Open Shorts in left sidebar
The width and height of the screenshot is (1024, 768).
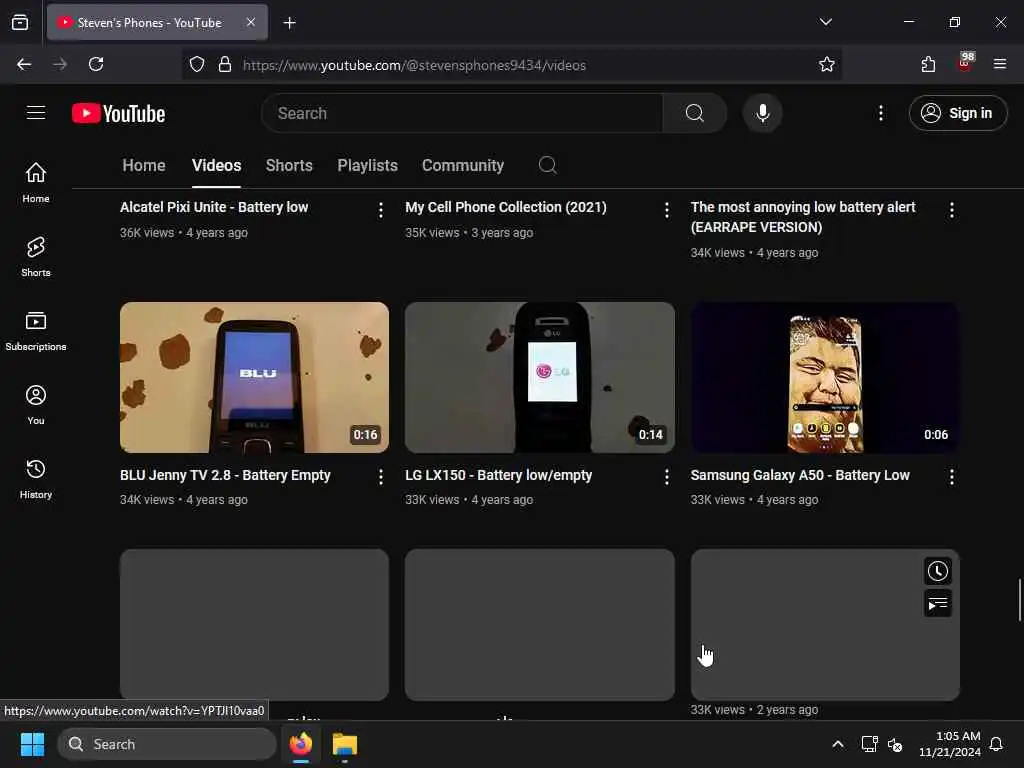click(36, 257)
